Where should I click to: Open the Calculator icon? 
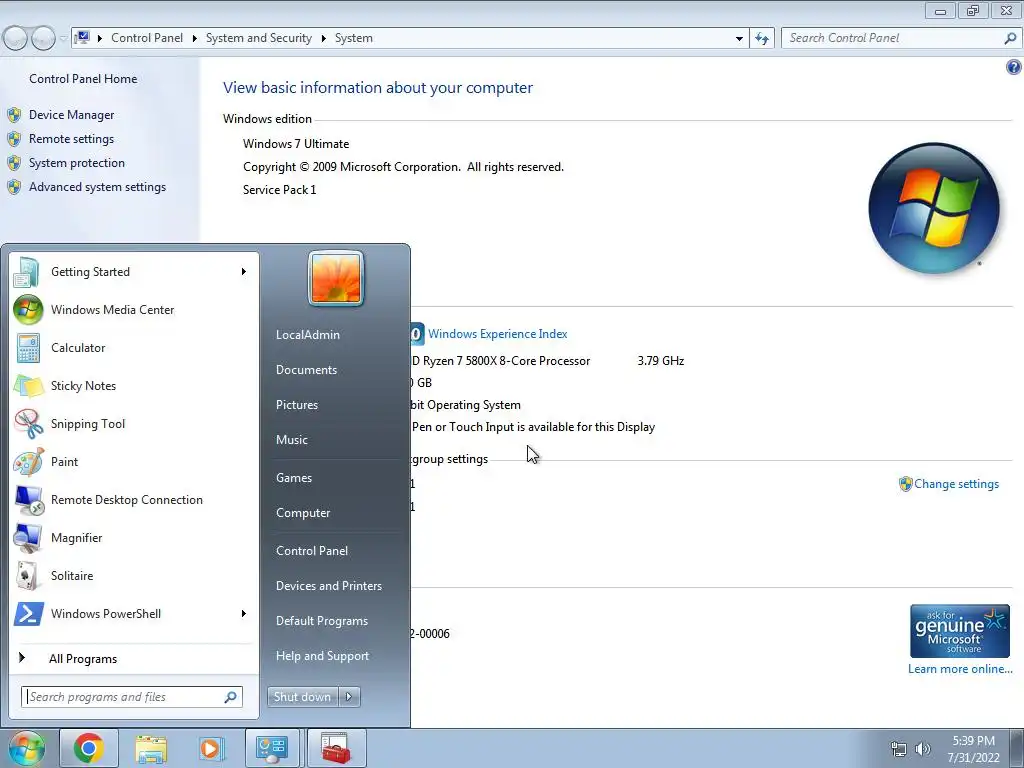click(28, 347)
